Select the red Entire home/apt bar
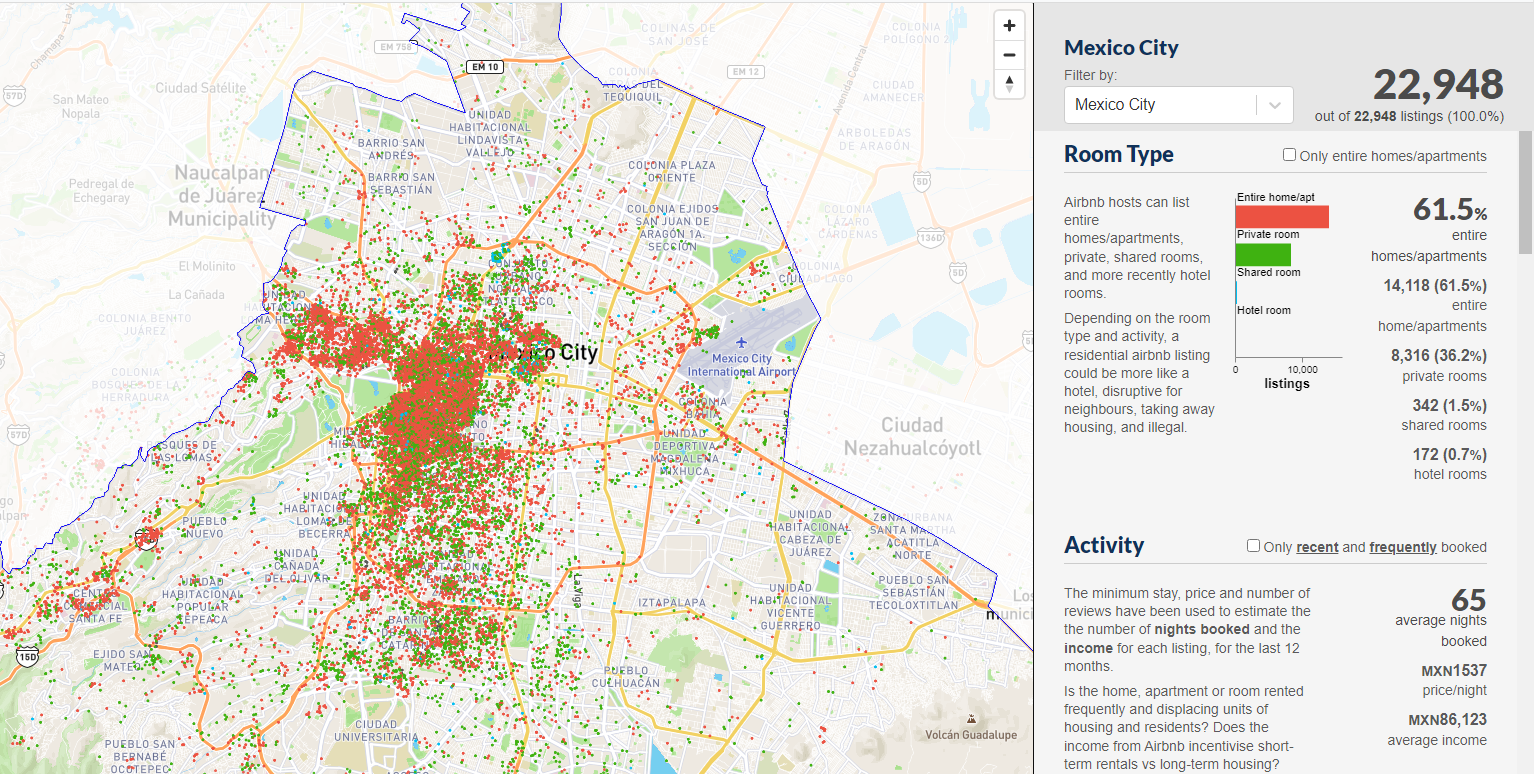 (1281, 217)
